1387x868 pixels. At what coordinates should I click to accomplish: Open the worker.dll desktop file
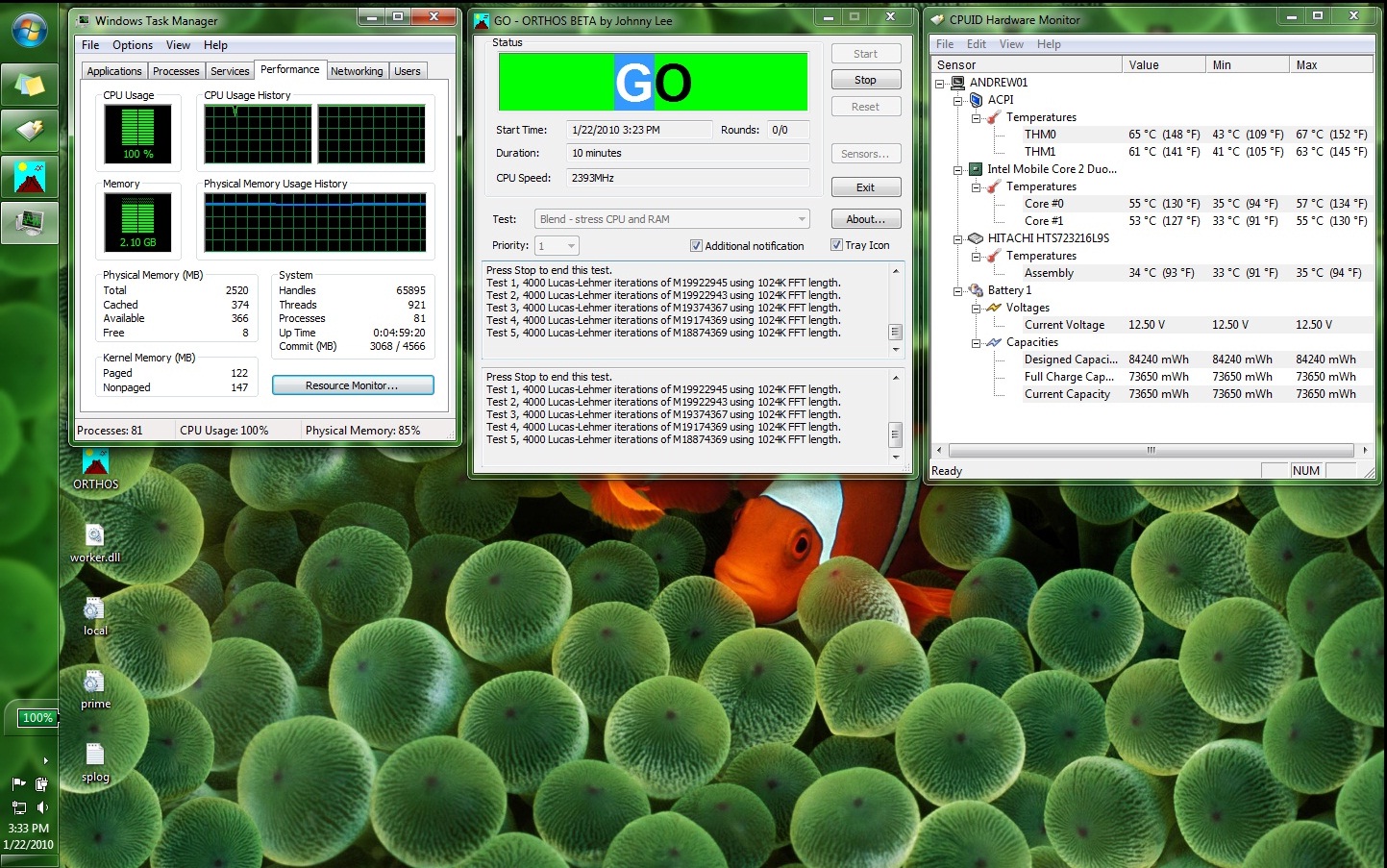pos(95,543)
